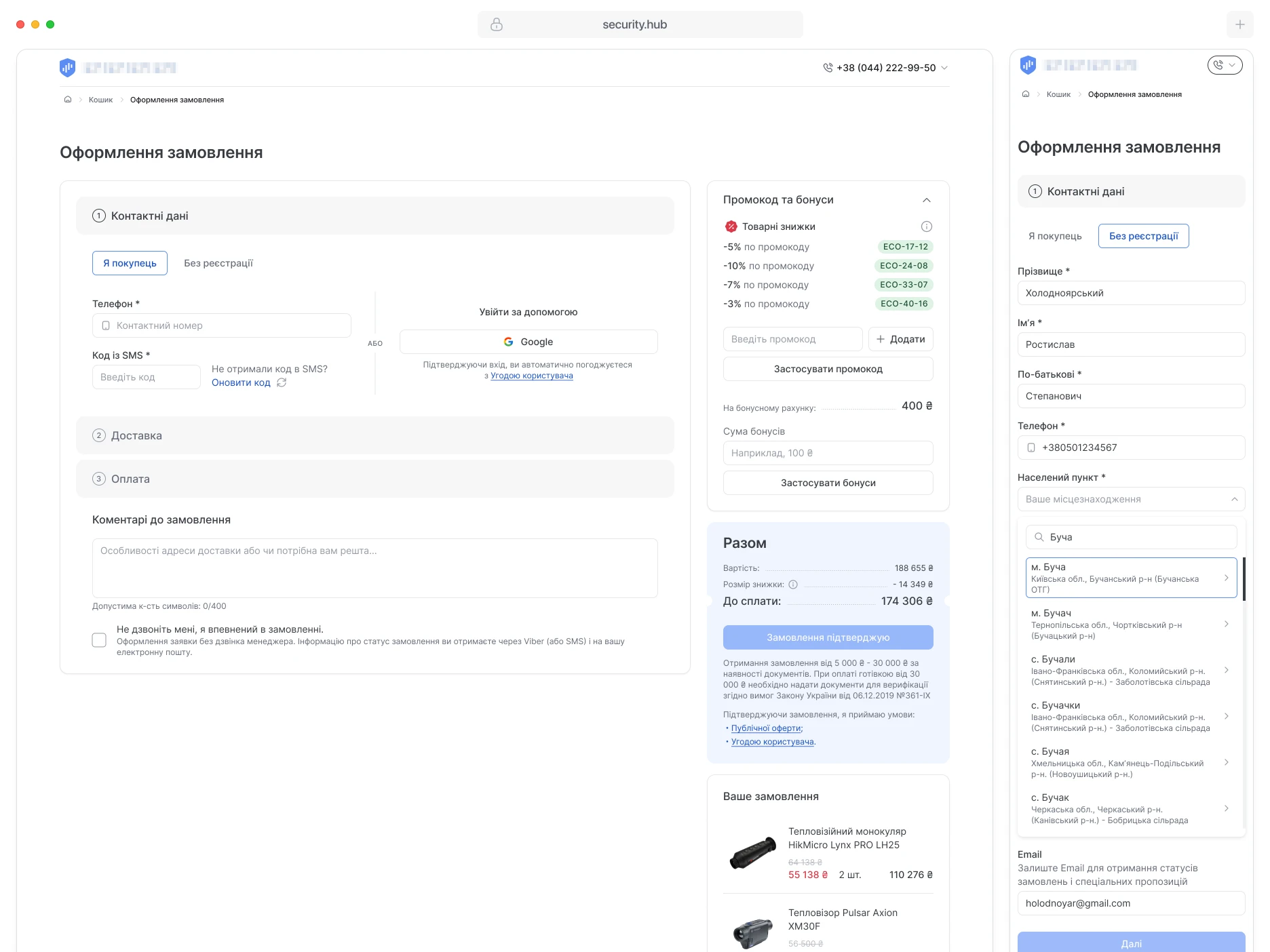Click ECO-17-12 promo code badge
Screen dimensions: 1270x952
tap(905, 247)
